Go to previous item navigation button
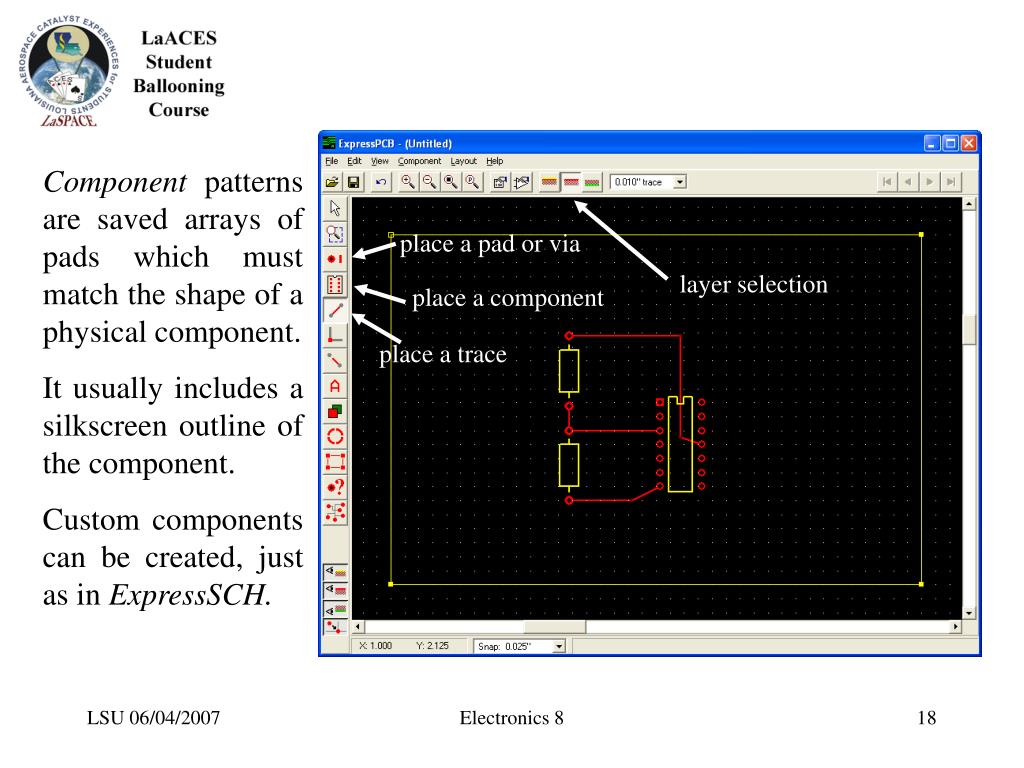 [x=908, y=182]
